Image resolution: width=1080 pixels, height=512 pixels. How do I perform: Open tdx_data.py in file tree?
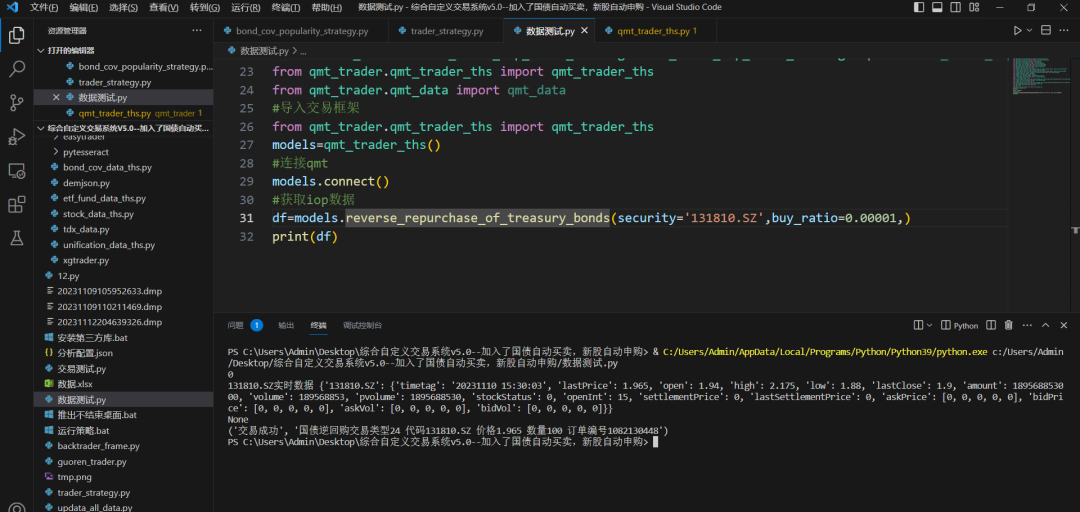point(86,229)
